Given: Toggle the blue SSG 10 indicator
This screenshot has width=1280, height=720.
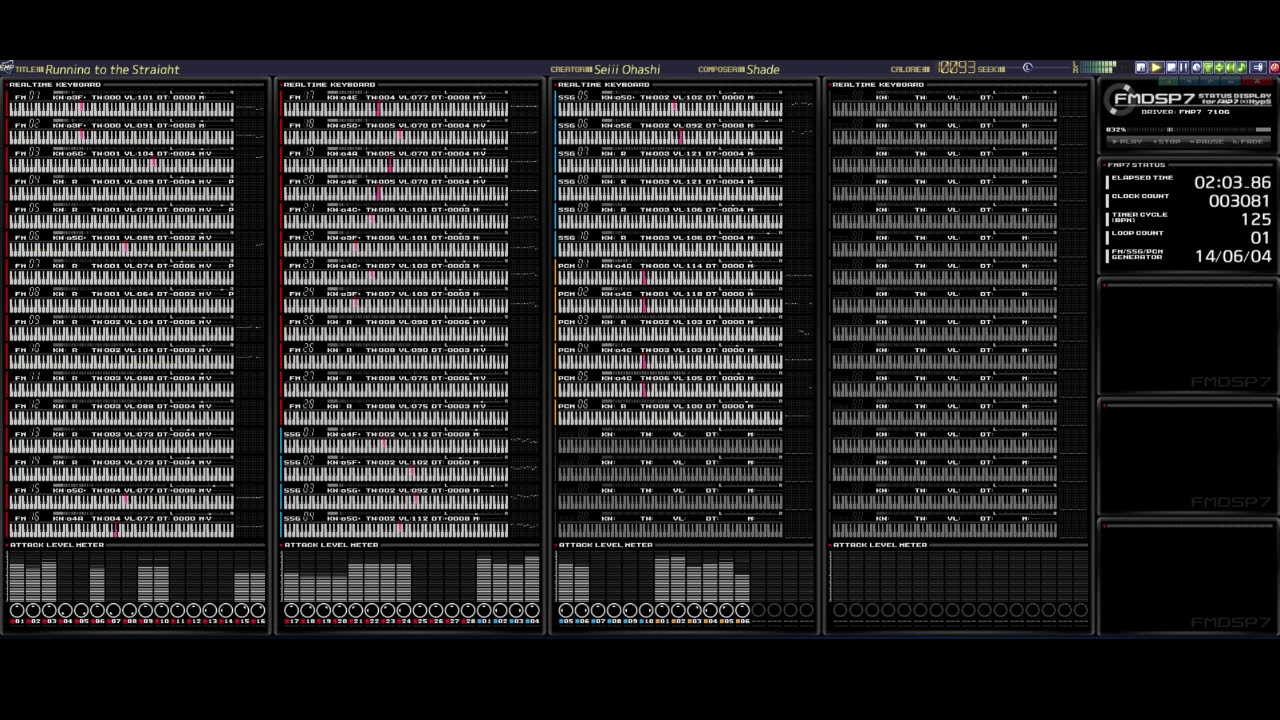Looking at the screenshot, I should [x=646, y=621].
